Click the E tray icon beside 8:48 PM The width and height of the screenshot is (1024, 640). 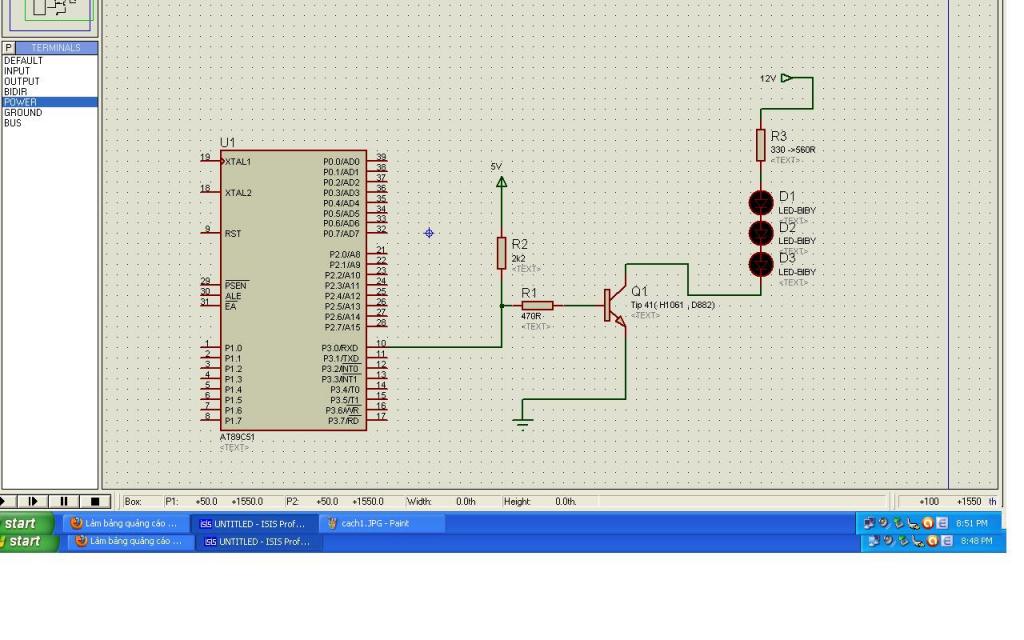click(947, 541)
